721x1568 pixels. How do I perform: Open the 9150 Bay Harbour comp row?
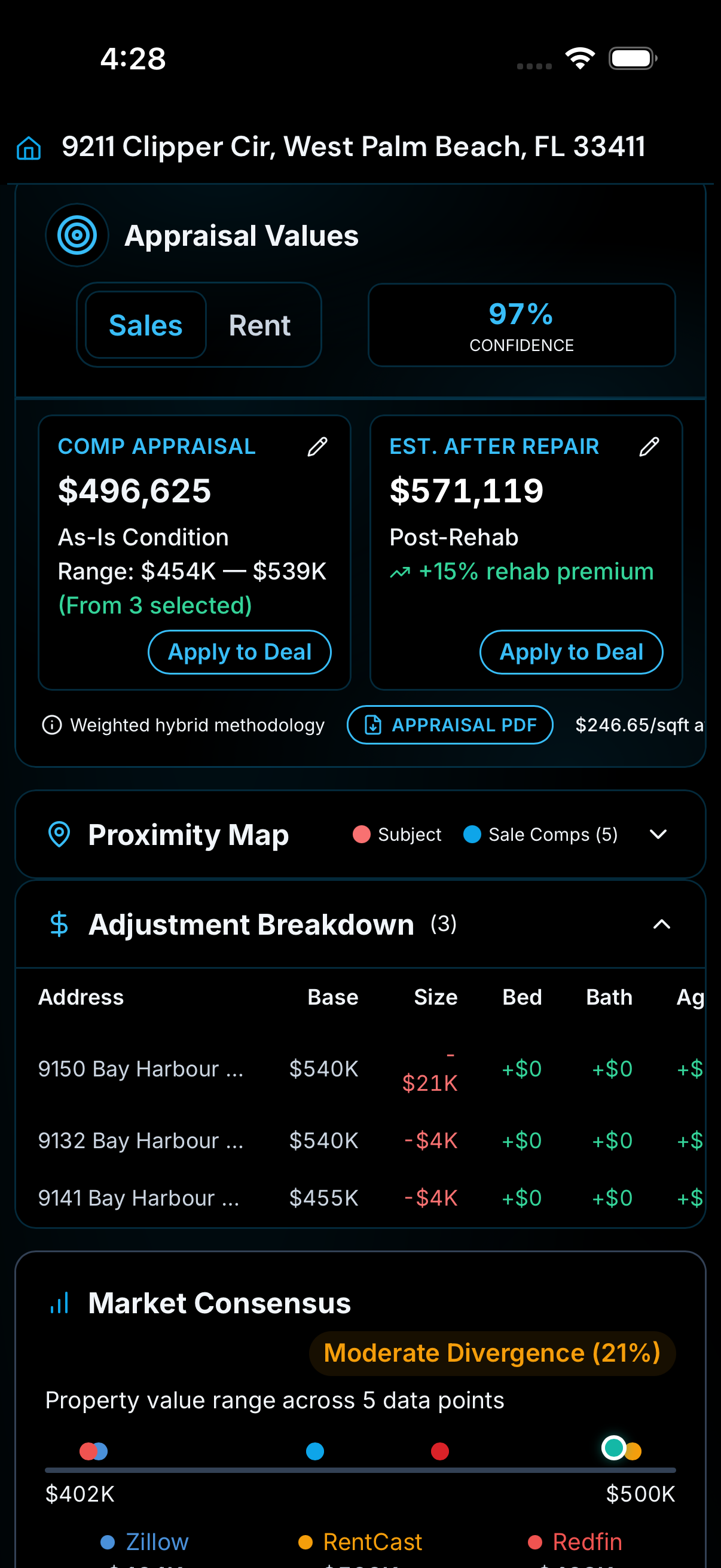(360, 1069)
